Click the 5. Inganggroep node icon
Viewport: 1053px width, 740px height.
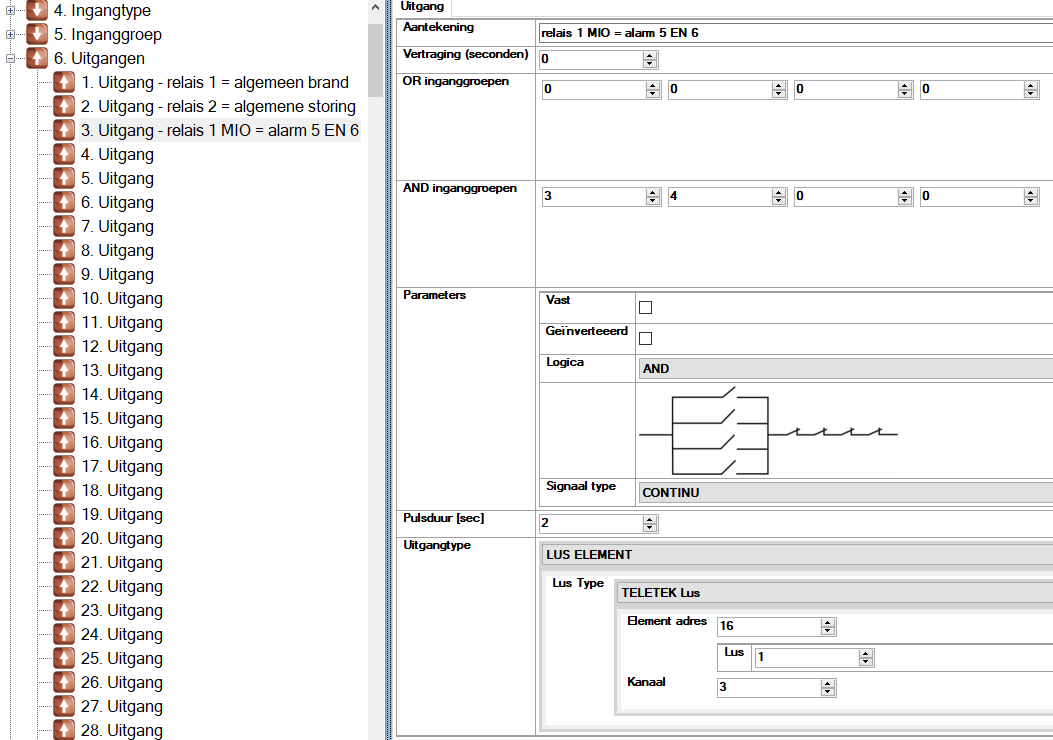(37, 34)
